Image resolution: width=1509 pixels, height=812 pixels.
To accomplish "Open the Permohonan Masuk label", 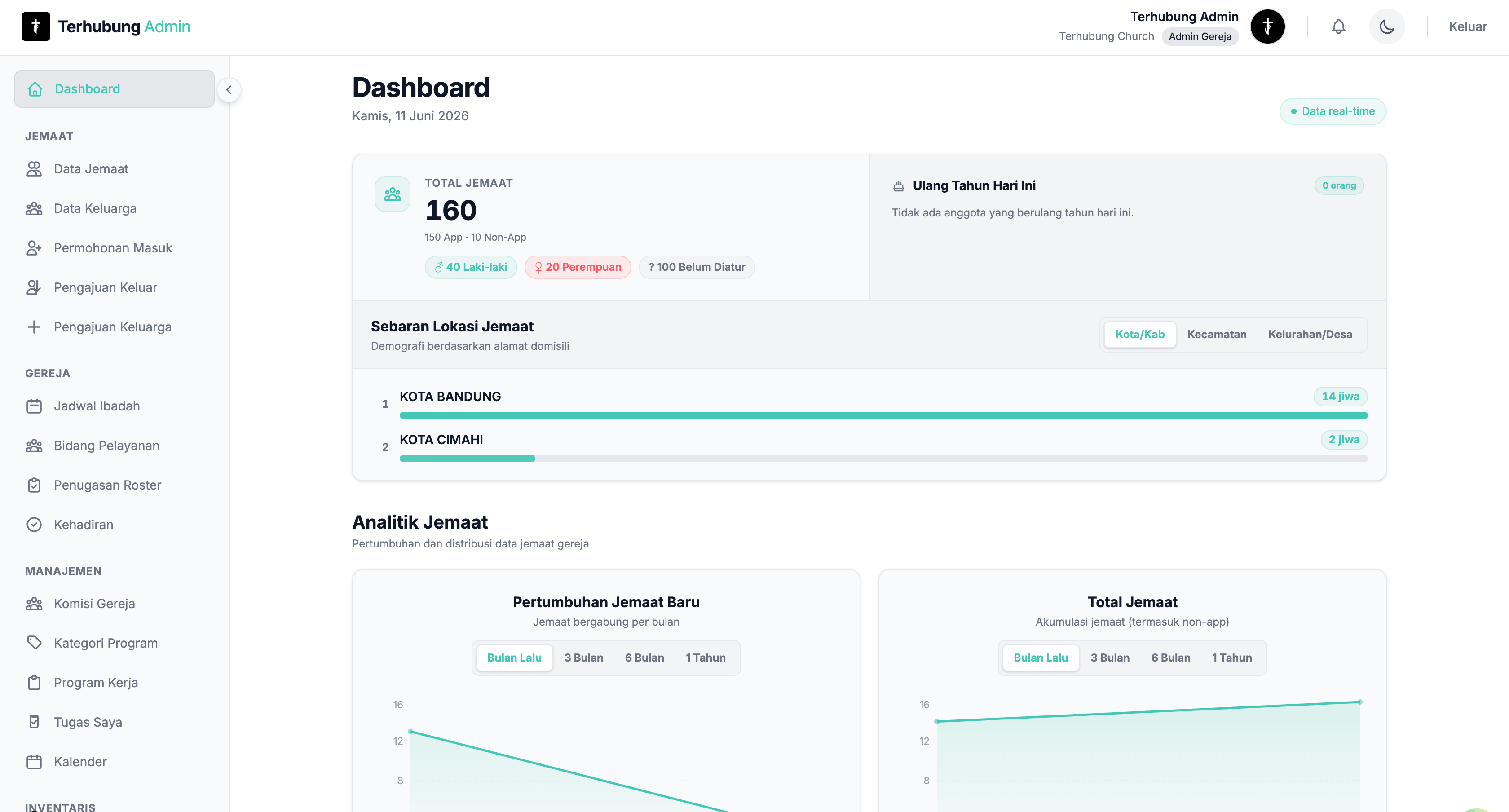I will [113, 248].
